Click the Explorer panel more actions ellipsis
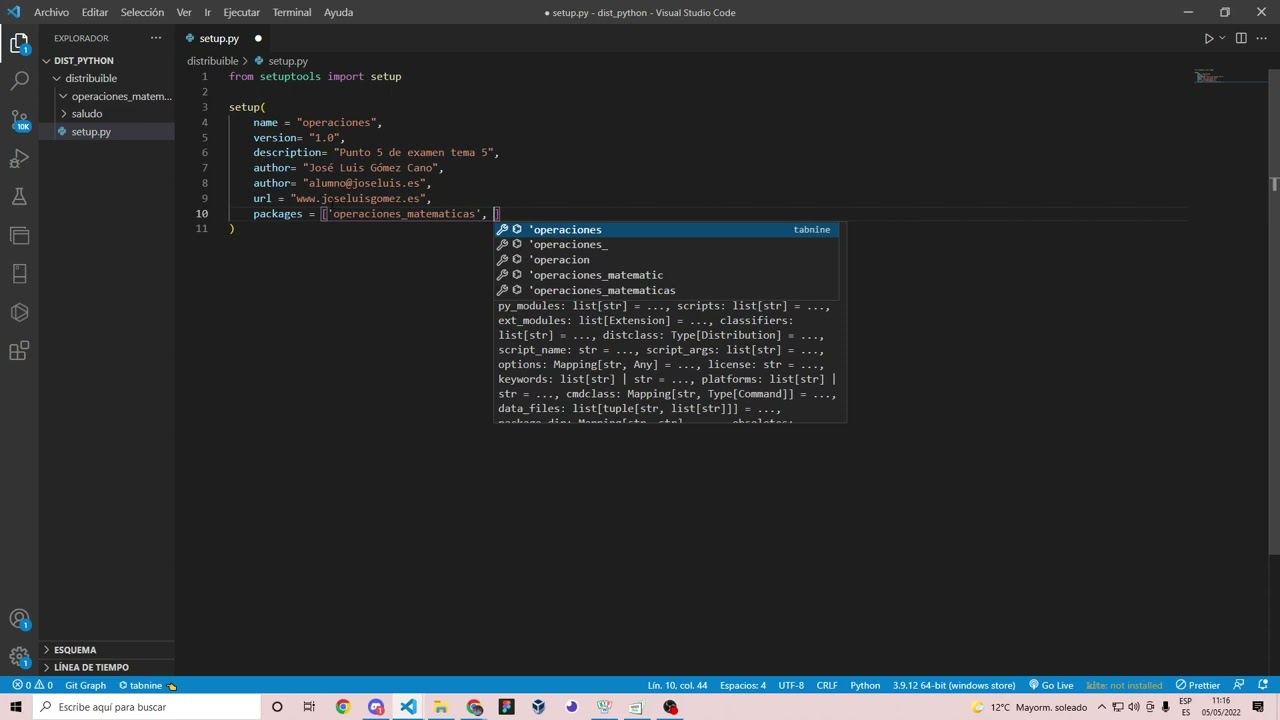Viewport: 1280px width, 720px height. [x=156, y=38]
